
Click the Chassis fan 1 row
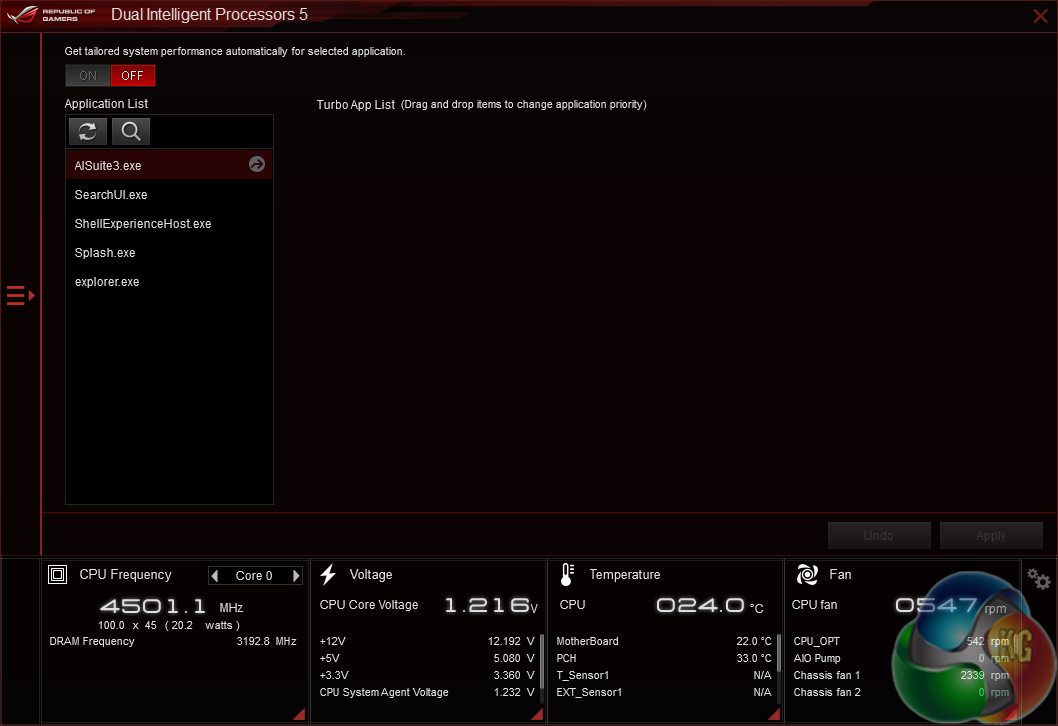point(901,675)
